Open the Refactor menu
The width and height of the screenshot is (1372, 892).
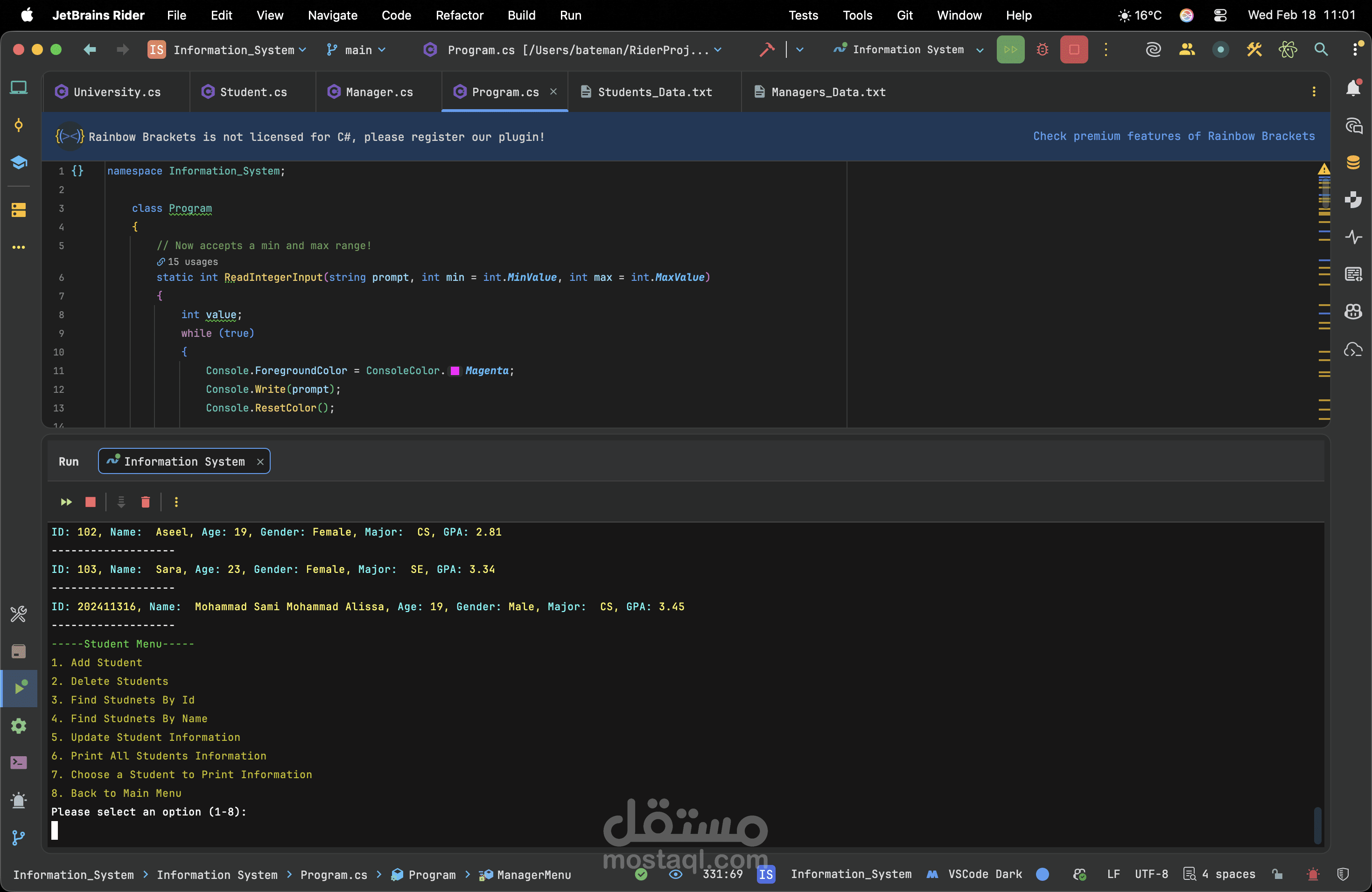[459, 15]
